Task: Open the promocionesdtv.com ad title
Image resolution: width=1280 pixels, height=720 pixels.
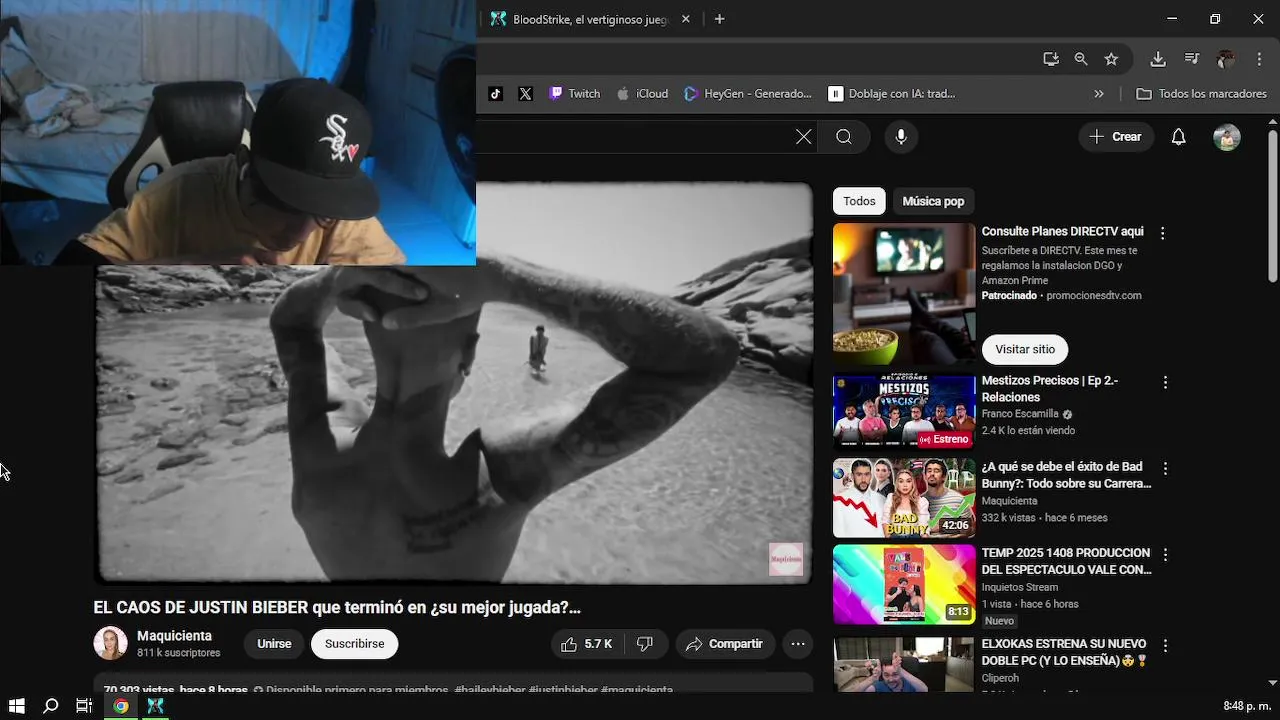Action: click(x=1063, y=231)
